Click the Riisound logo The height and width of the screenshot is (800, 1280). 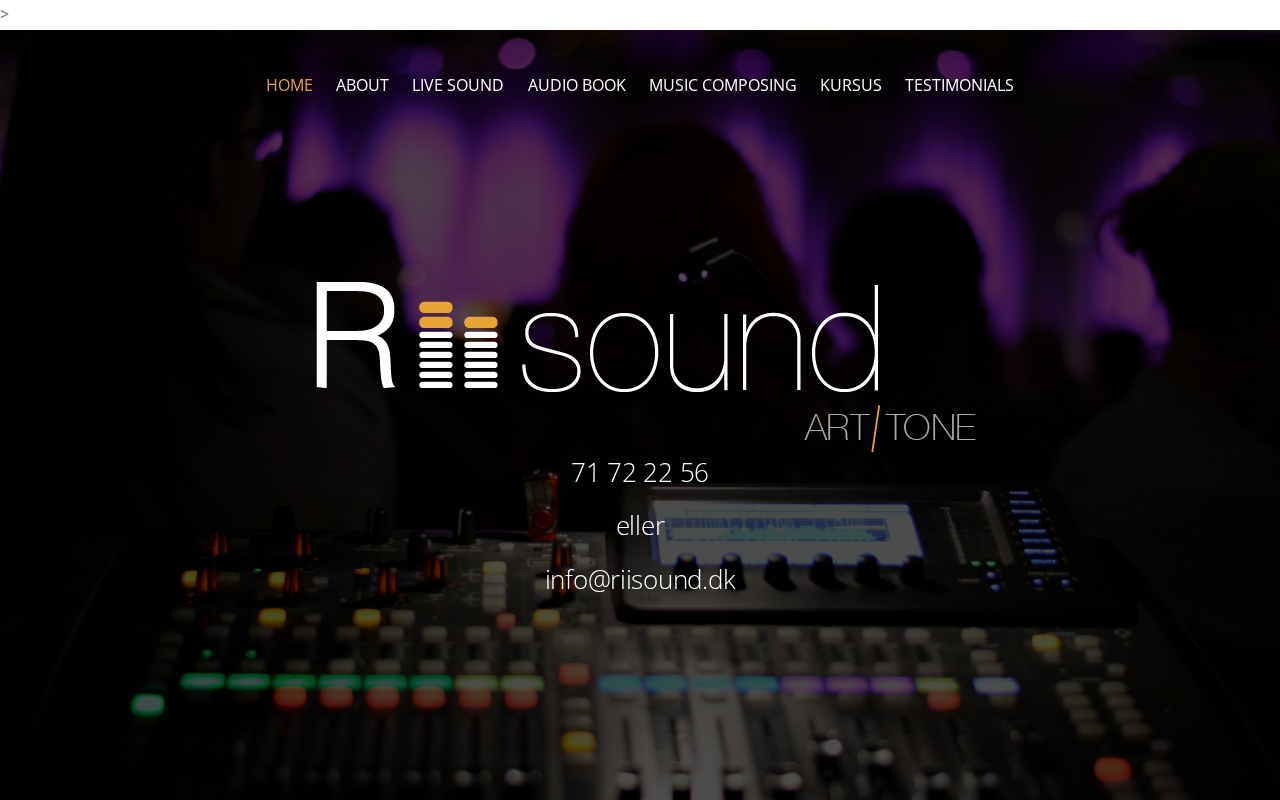(x=597, y=338)
